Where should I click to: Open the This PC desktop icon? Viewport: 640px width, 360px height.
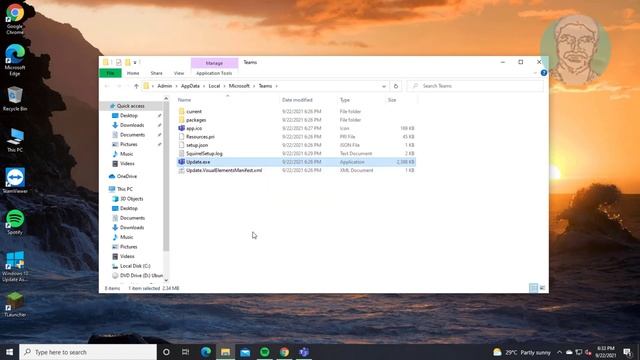click(15, 140)
